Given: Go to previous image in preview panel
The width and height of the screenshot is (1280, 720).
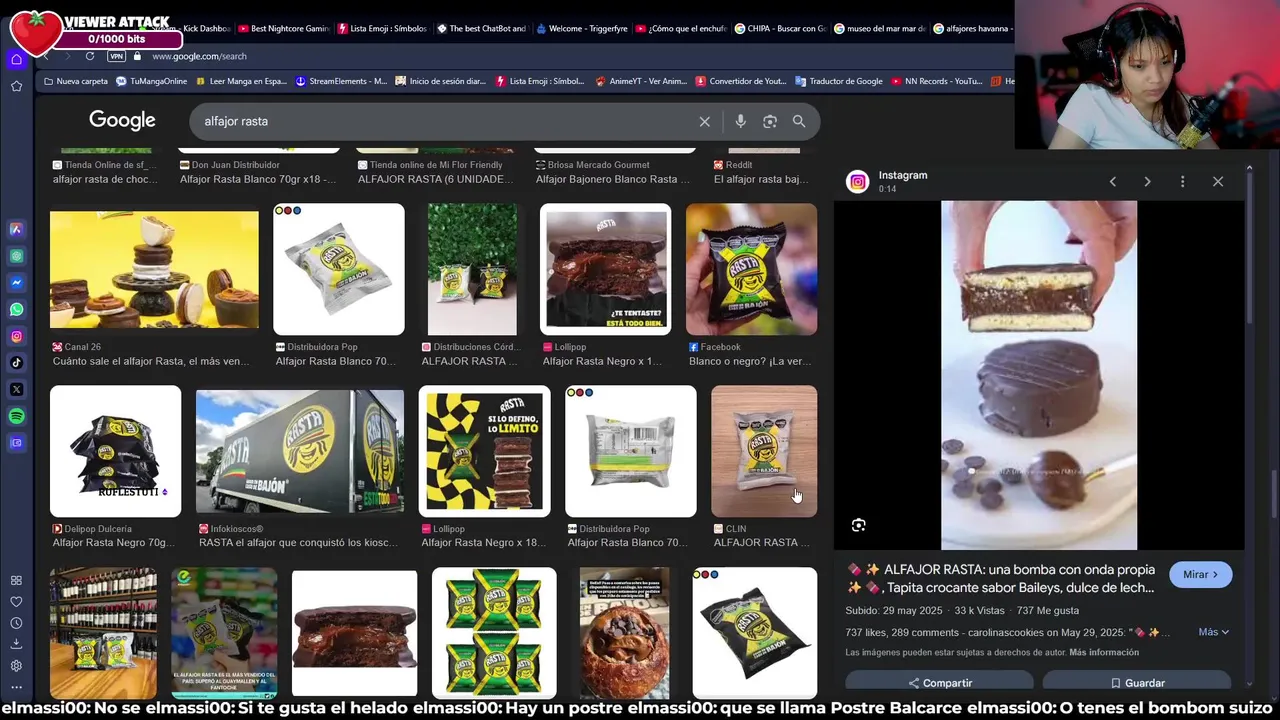Looking at the screenshot, I should (1113, 181).
